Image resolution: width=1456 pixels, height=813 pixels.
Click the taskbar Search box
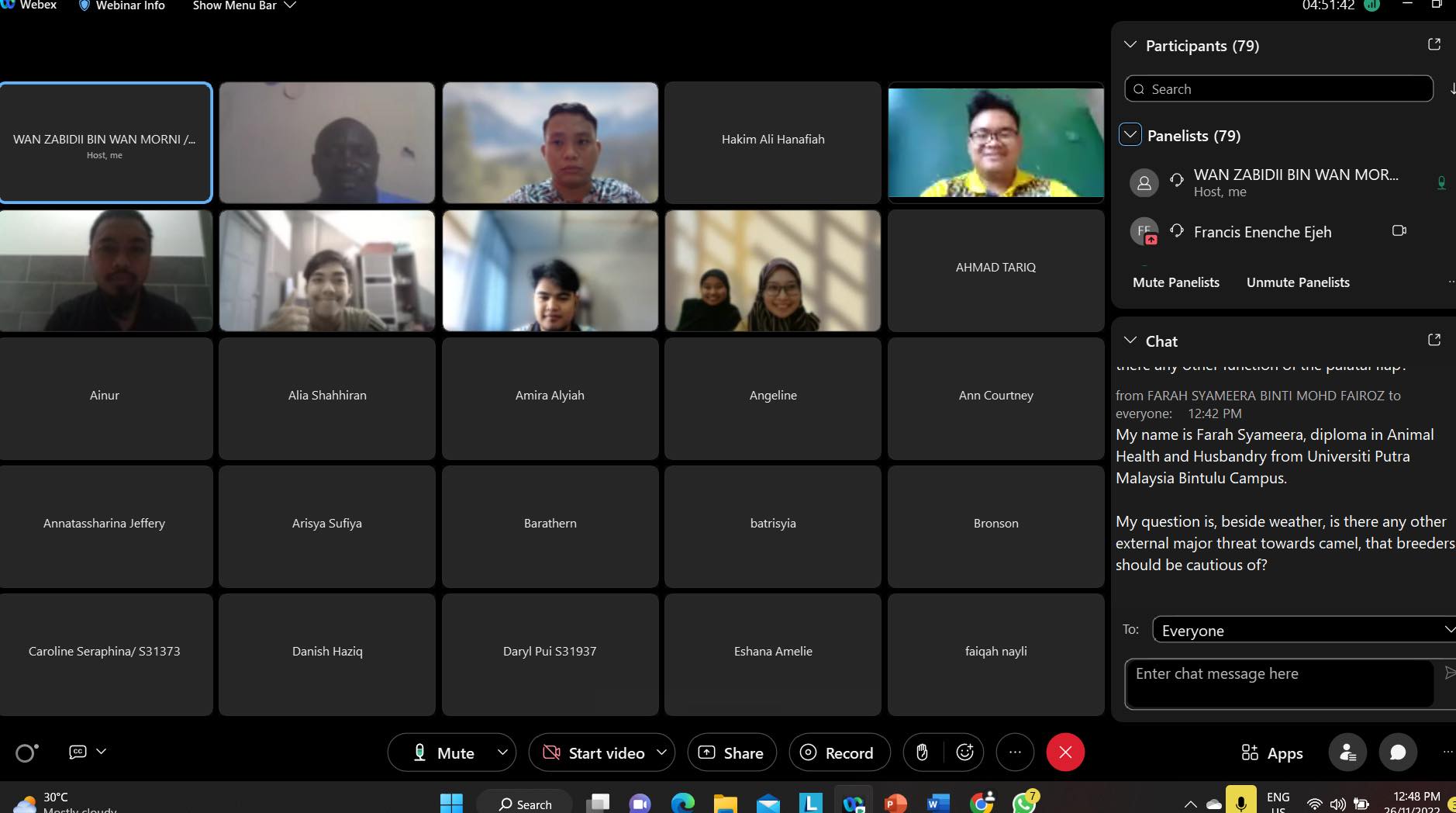click(525, 804)
